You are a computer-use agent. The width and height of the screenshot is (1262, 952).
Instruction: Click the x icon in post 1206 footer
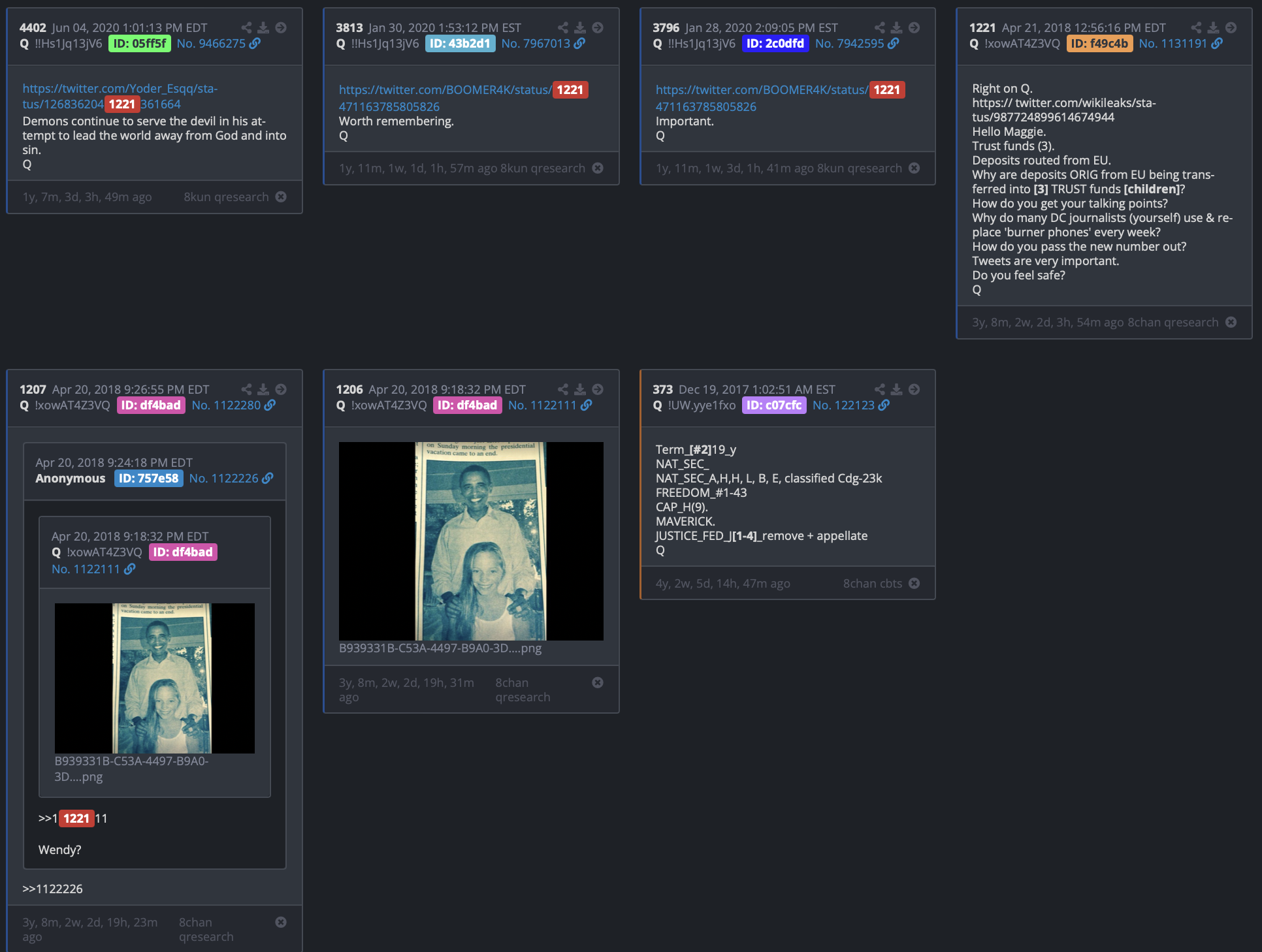tap(598, 682)
